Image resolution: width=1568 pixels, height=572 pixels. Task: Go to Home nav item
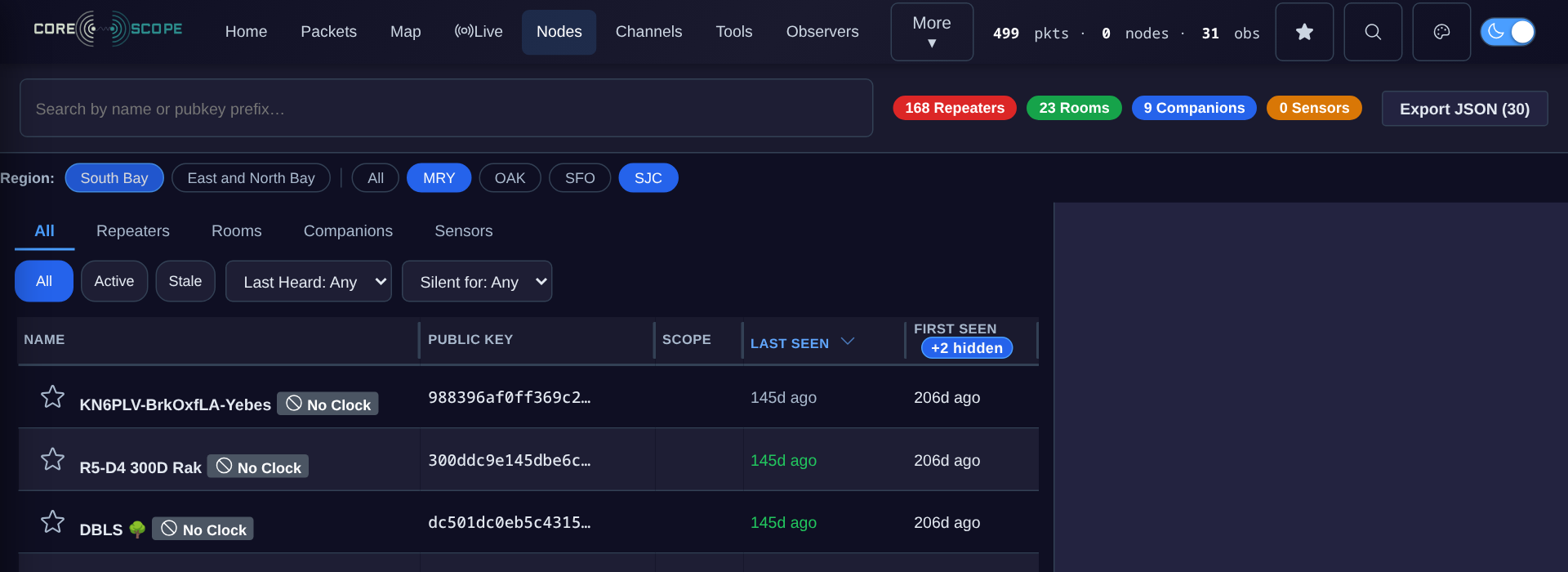click(x=246, y=32)
